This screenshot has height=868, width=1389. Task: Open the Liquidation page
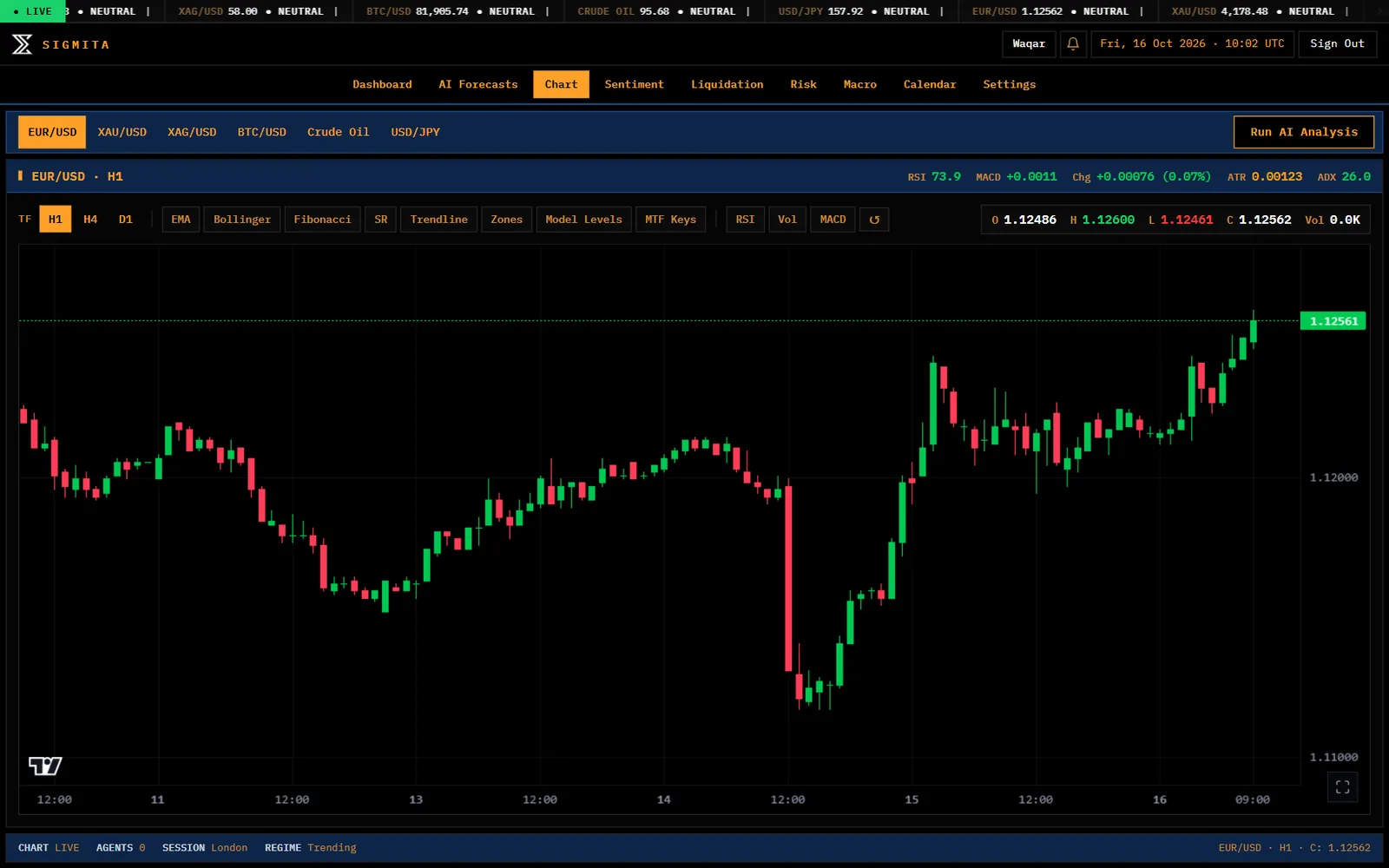point(727,84)
